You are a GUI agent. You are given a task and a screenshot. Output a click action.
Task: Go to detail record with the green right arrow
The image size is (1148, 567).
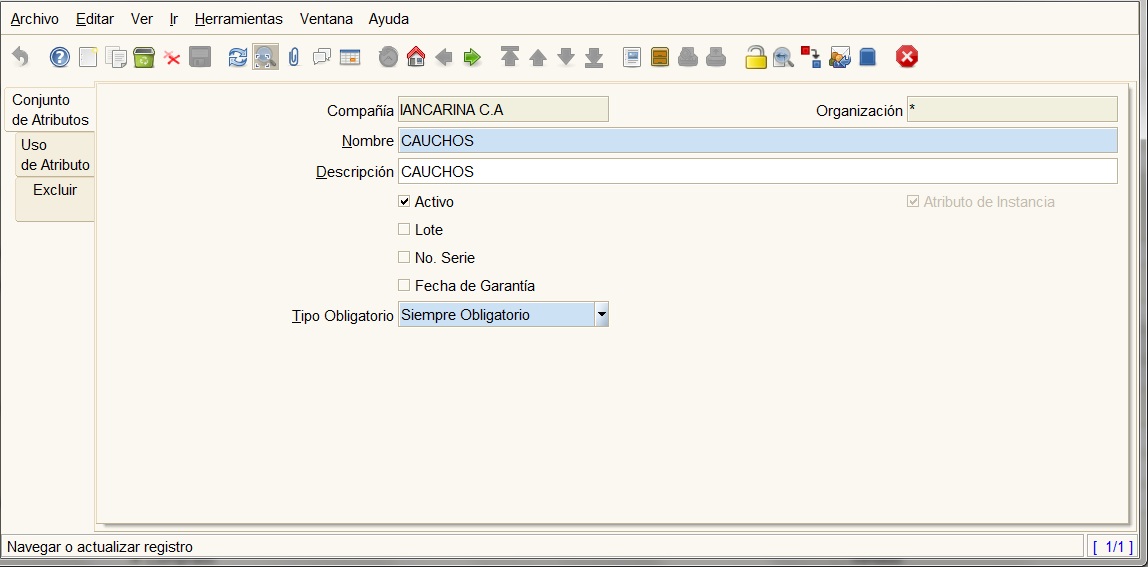coord(472,56)
